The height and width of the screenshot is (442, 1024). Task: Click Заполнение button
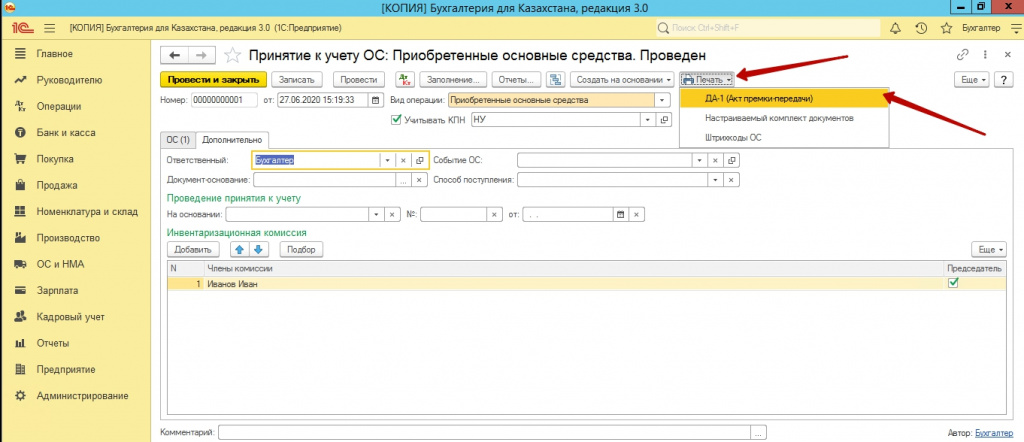coord(453,80)
